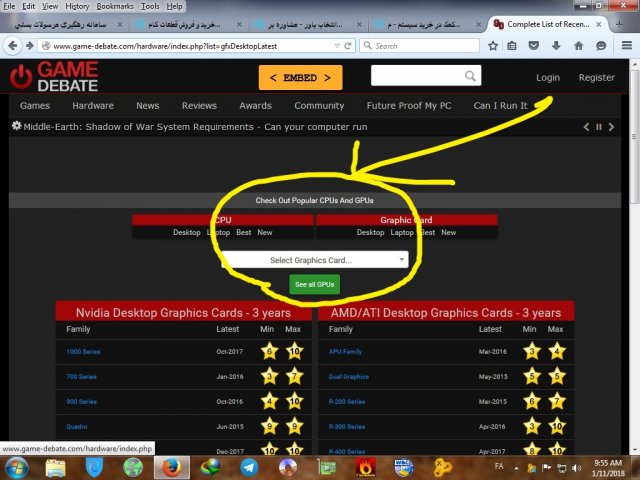Open the Bookmarks menu
The width and height of the screenshot is (640, 480).
[114, 6]
